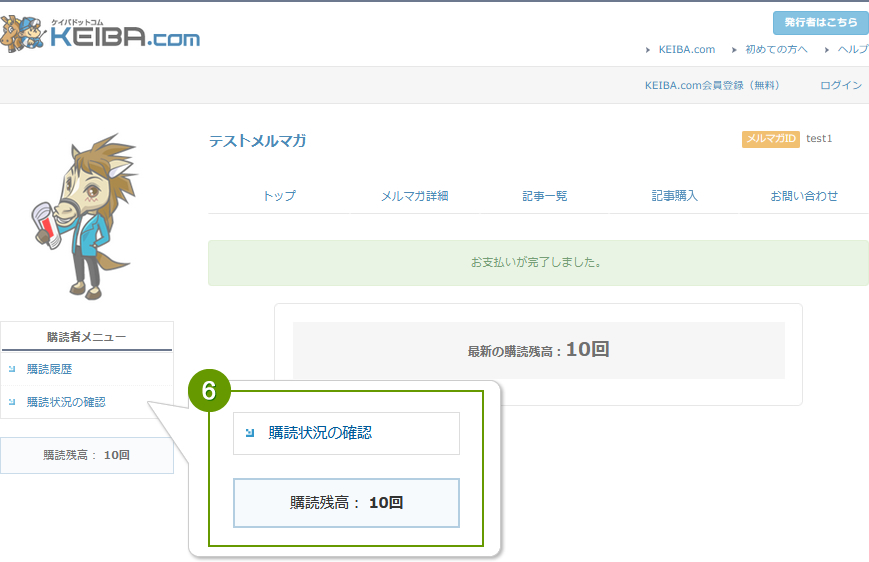Click the テストメルマガ title
Image resolution: width=869 pixels, height=562 pixels.
tap(258, 141)
